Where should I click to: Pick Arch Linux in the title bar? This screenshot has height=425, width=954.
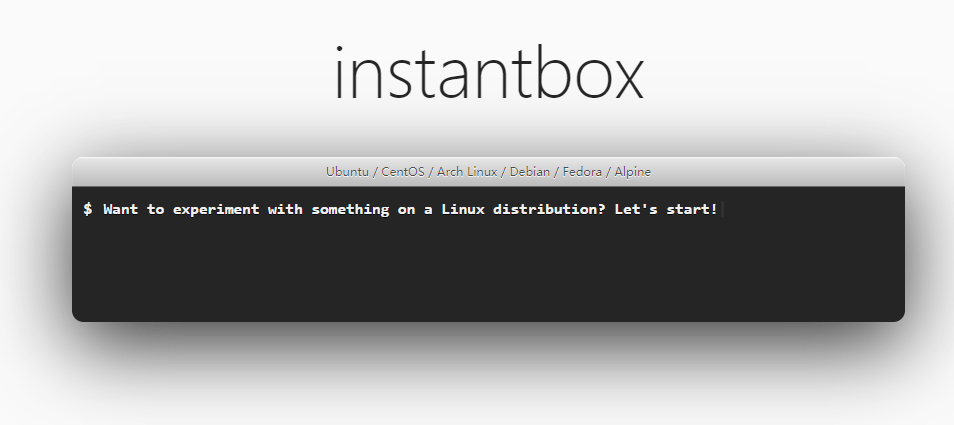pyautogui.click(x=467, y=171)
